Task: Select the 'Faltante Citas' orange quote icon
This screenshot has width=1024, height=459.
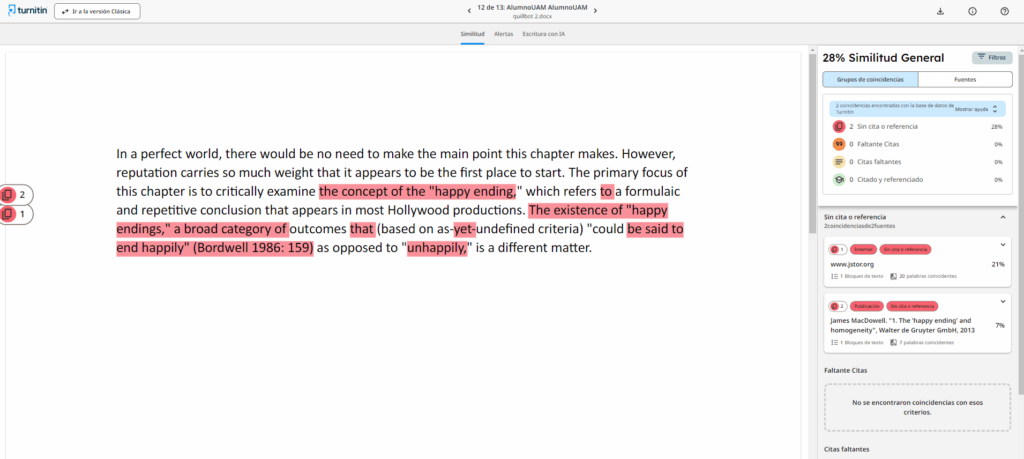Action: pos(838,144)
